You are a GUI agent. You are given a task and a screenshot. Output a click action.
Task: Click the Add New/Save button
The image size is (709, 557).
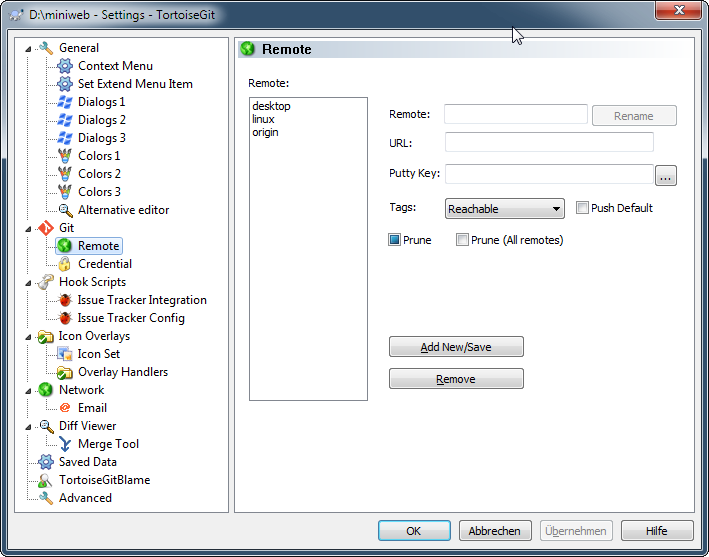click(456, 347)
